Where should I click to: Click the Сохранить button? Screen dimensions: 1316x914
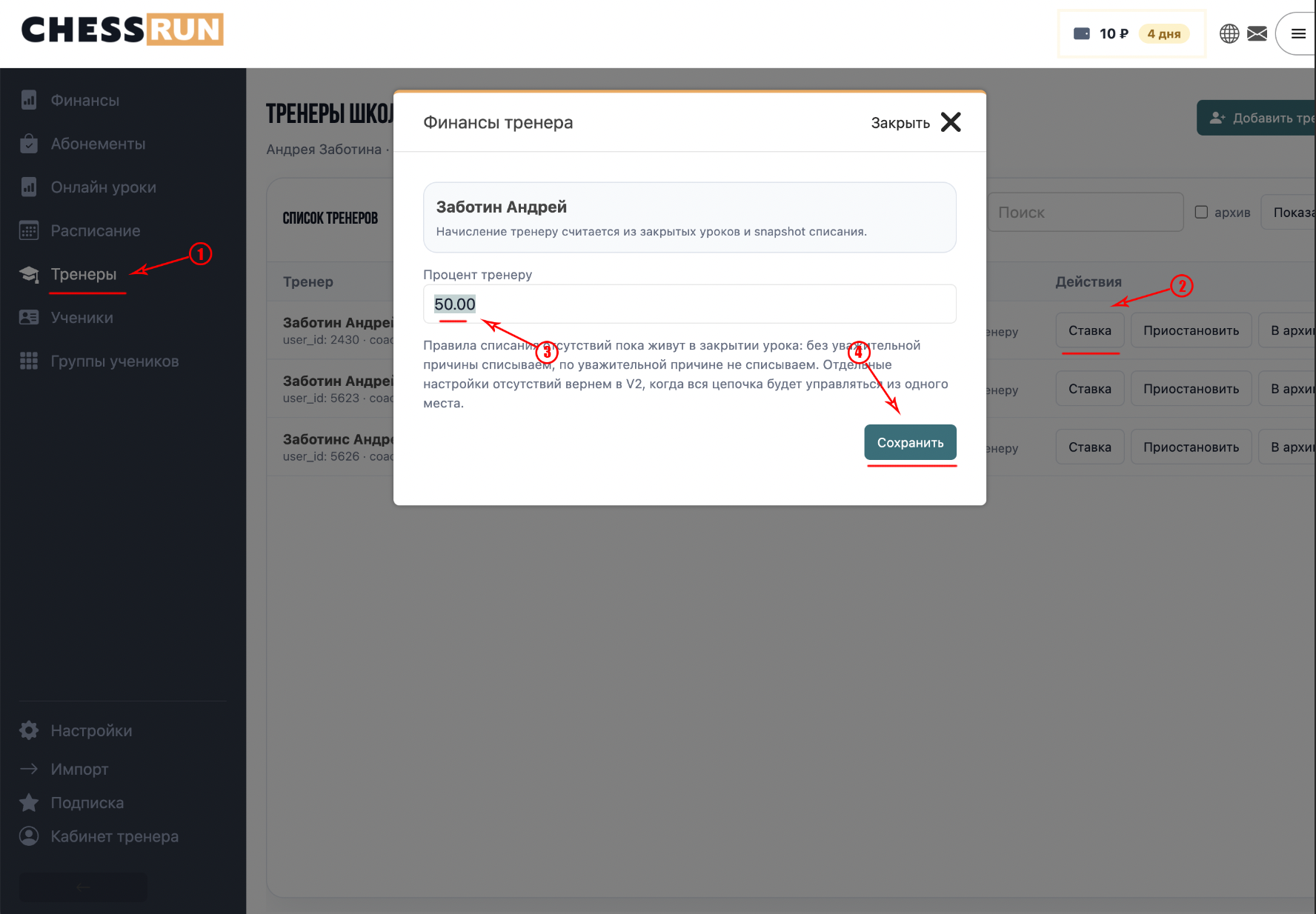pyautogui.click(x=910, y=442)
